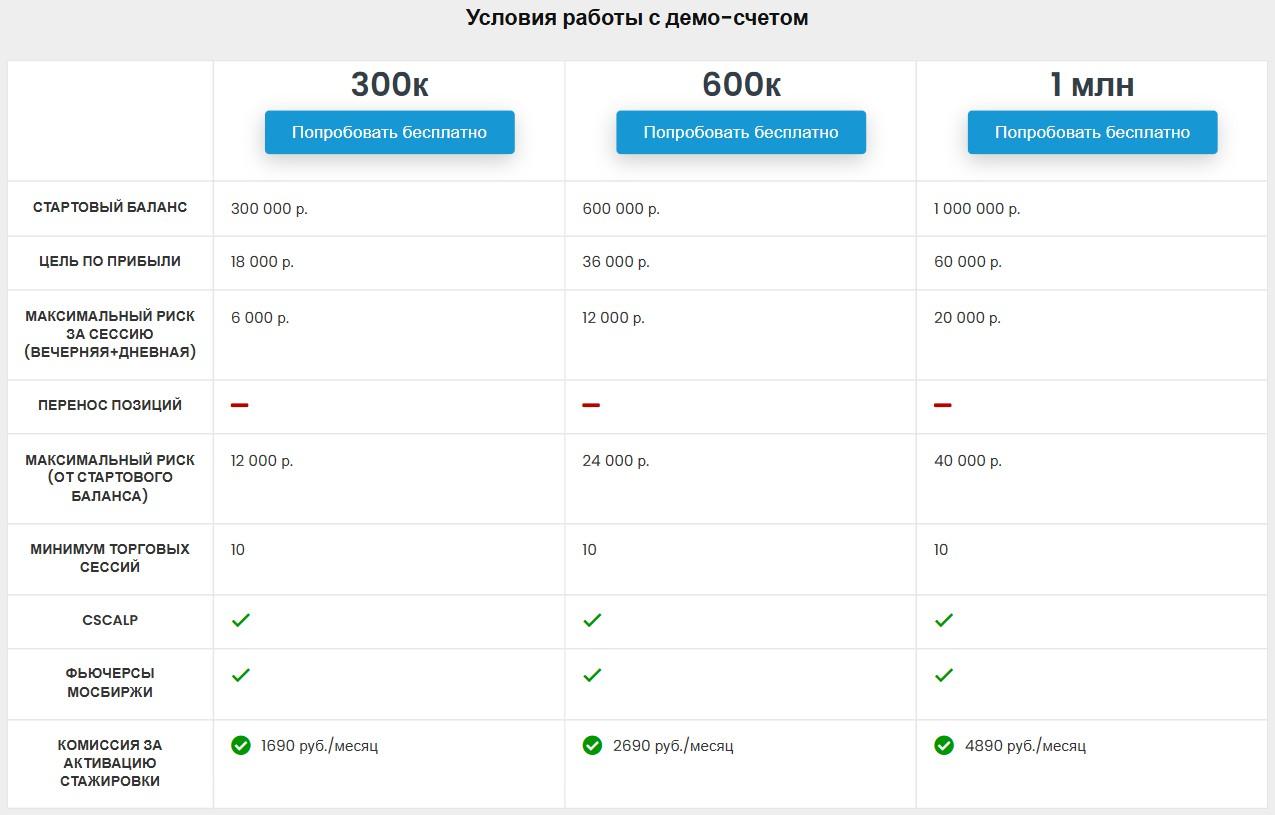Click 'Попробовать бесплатно' button under 300к
Image resolution: width=1275 pixels, height=815 pixels.
390,132
